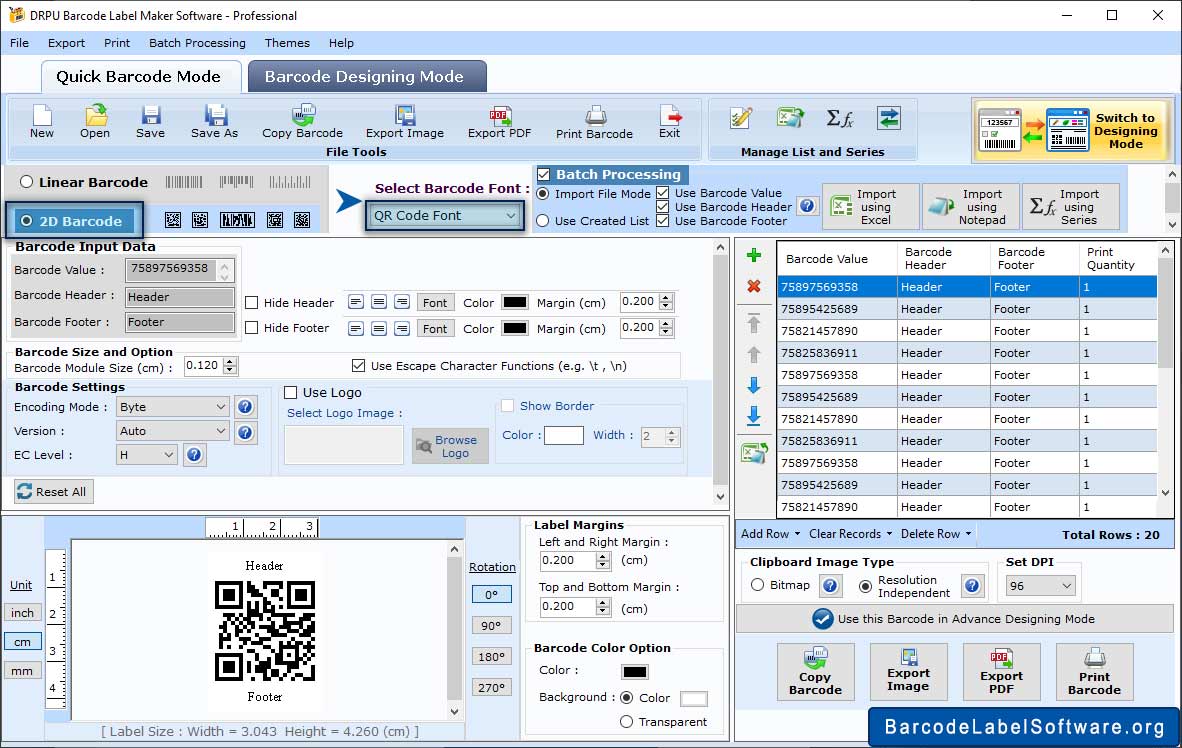Click the Background Color white swatch
The image size is (1182, 748).
coord(694,698)
